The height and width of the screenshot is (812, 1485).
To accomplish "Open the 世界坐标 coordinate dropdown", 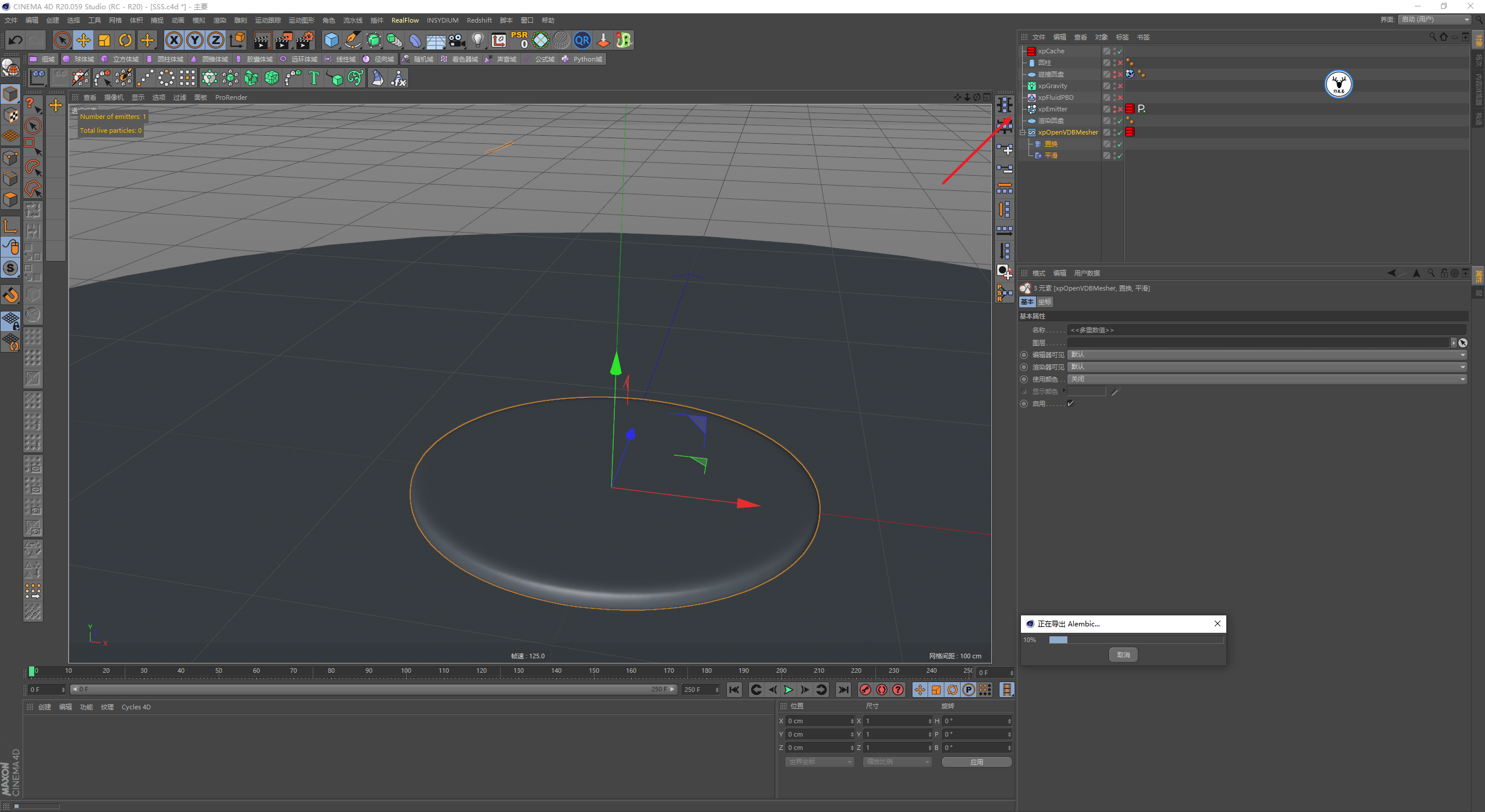I will coord(820,762).
